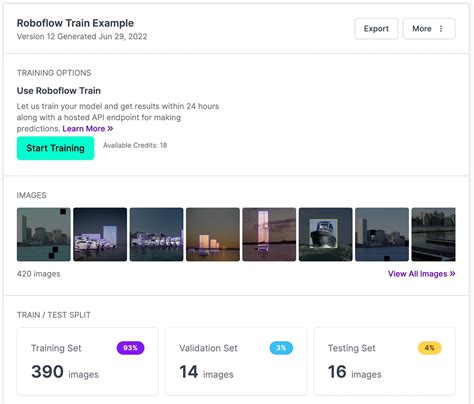The height and width of the screenshot is (404, 474).
Task: Open the second thumbnail with white boats
Action: (x=100, y=234)
